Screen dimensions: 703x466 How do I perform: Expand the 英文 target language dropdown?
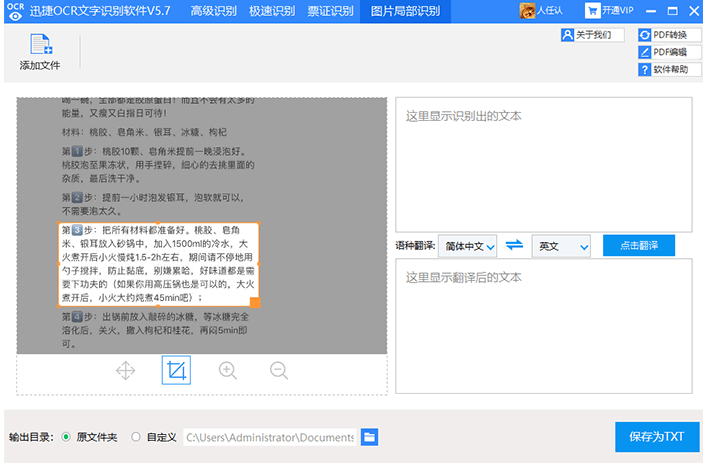[561, 246]
